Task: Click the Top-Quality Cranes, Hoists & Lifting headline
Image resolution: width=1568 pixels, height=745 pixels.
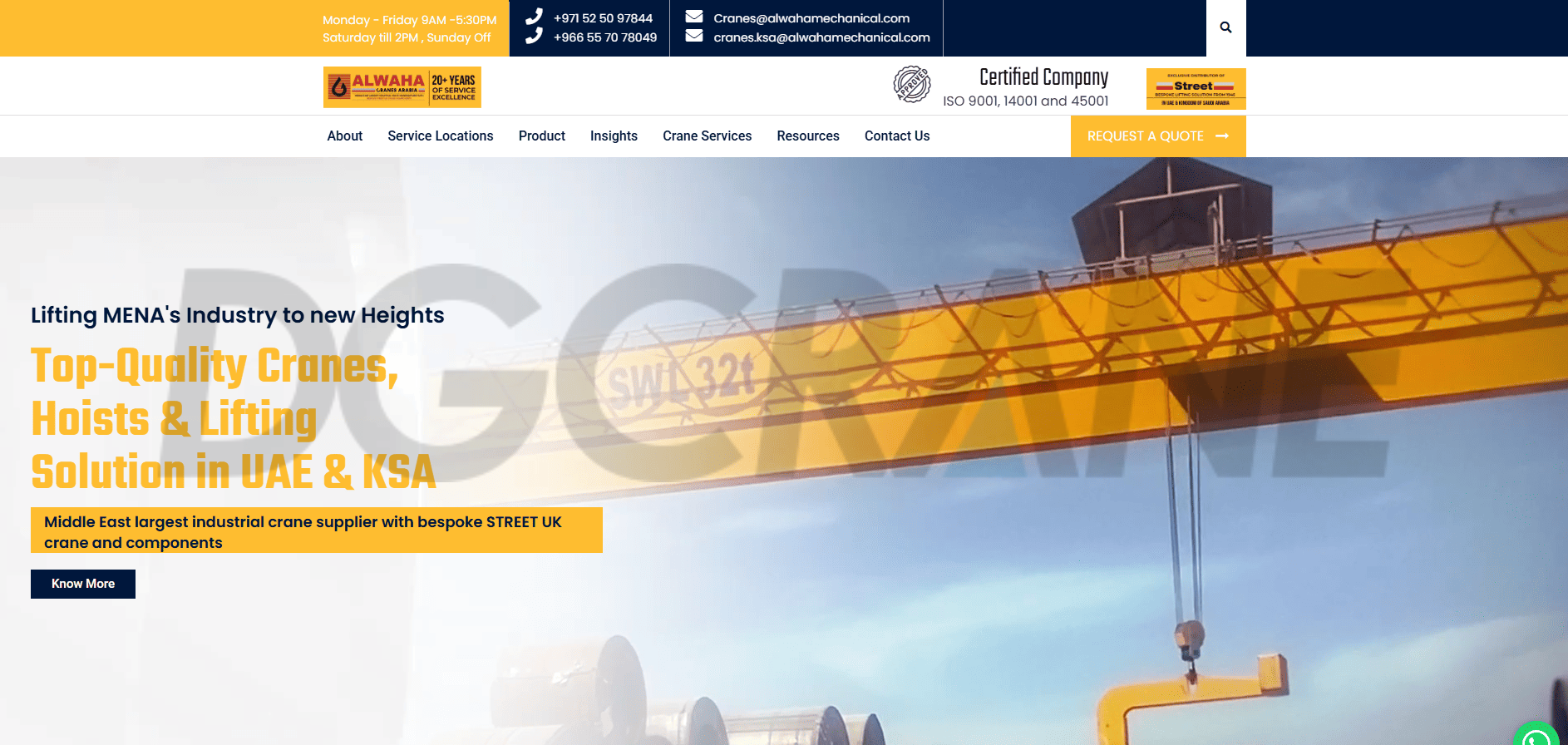Action: [x=233, y=418]
